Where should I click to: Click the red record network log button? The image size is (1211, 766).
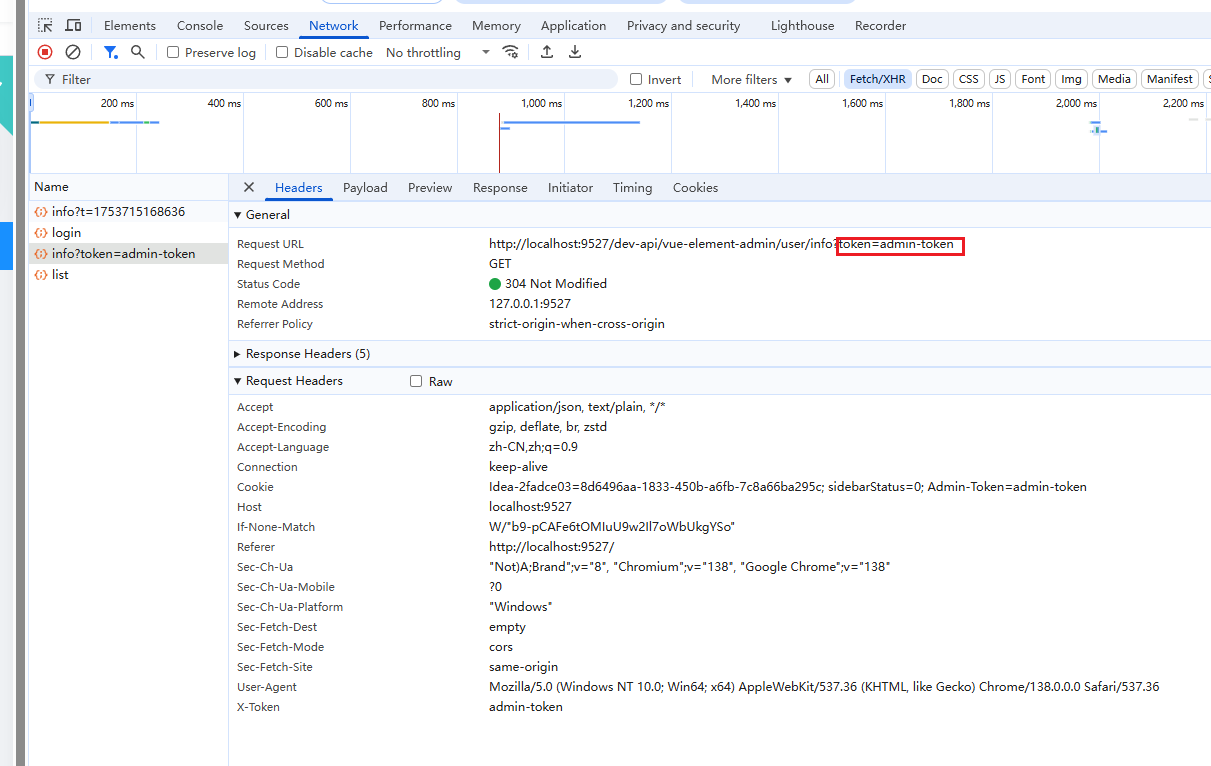[x=44, y=51]
